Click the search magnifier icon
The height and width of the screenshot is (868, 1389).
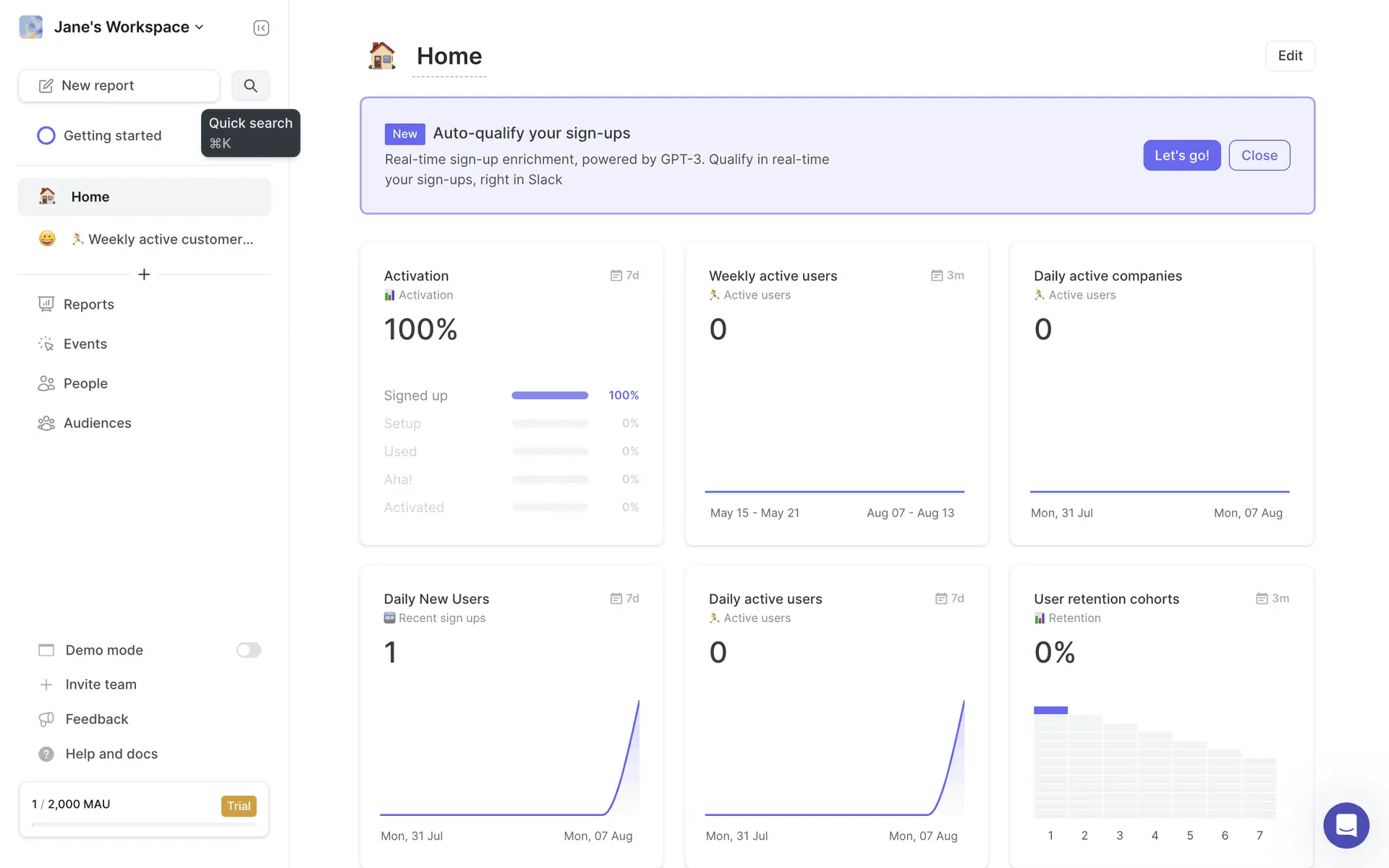250,85
